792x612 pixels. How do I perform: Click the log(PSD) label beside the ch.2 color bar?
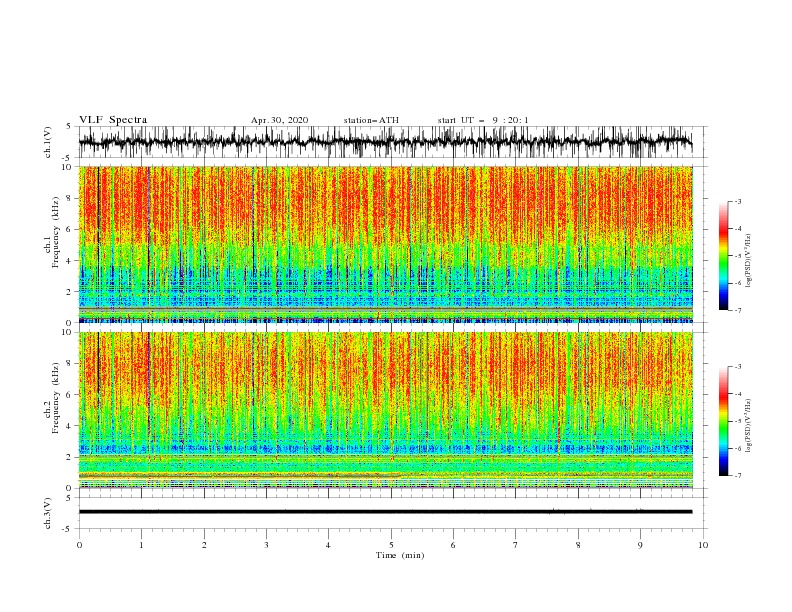(749, 426)
